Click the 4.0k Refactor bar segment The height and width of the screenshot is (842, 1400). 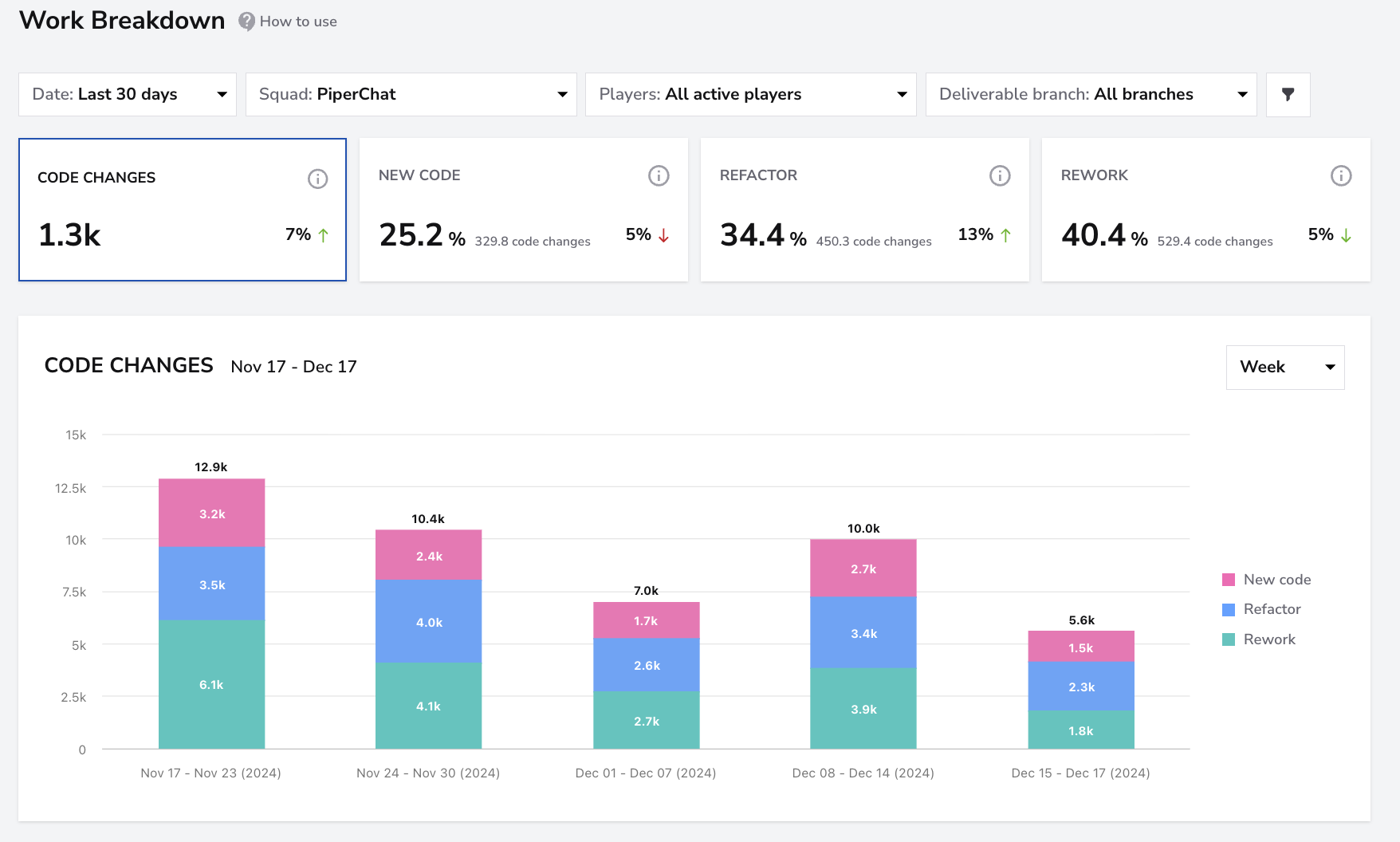tap(429, 621)
